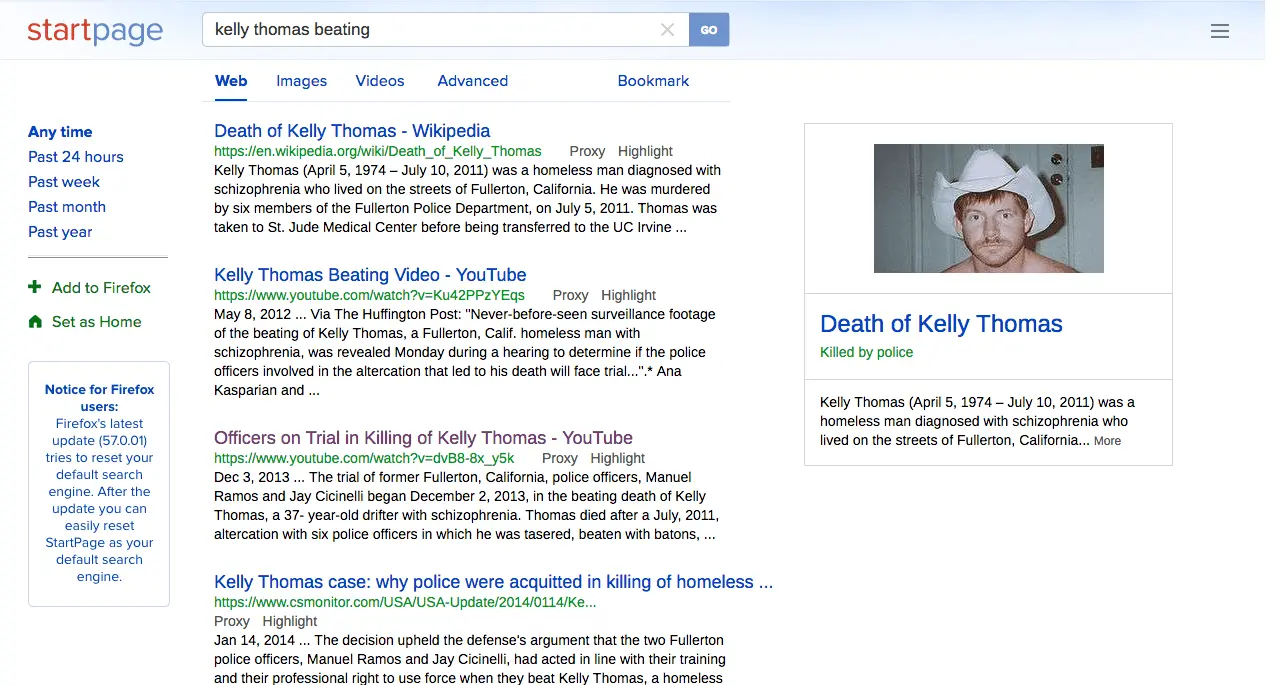Open Death of Kelly Thomas Wikipedia result
Viewport: 1280px width, 685px height.
(352, 131)
